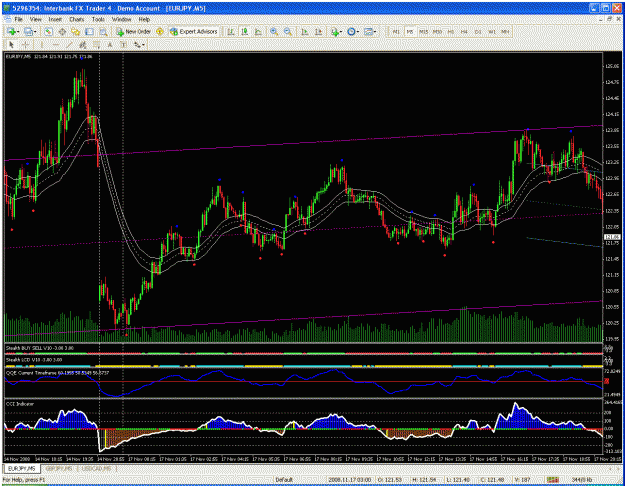Restore the inner chart window button

tap(610, 19)
